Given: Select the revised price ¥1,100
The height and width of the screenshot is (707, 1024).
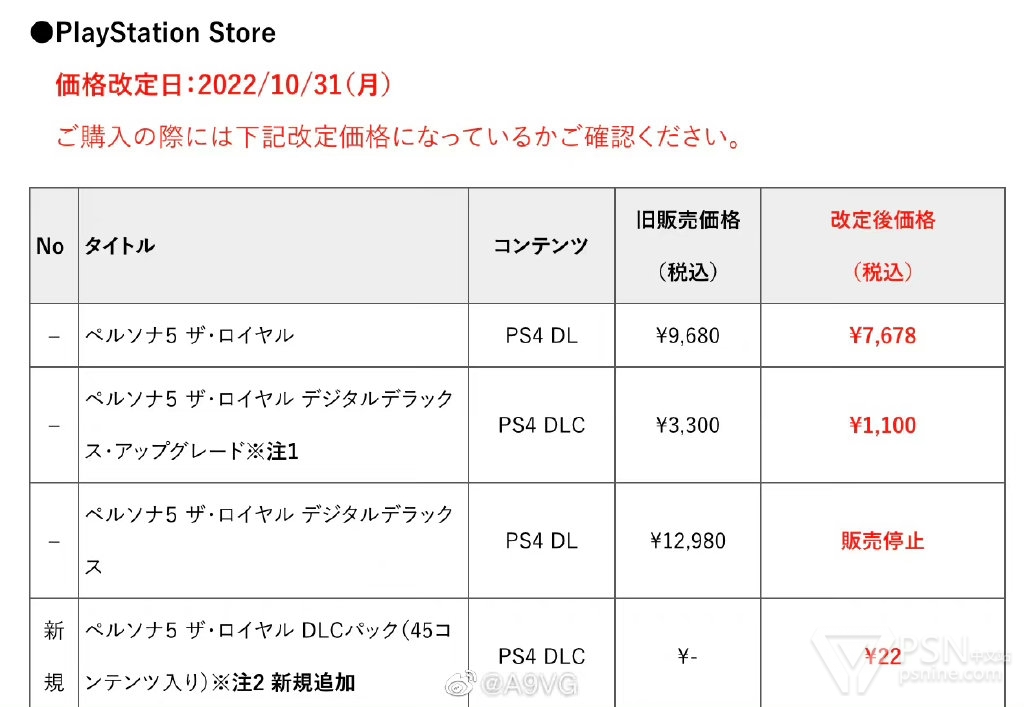Looking at the screenshot, I should [x=883, y=425].
